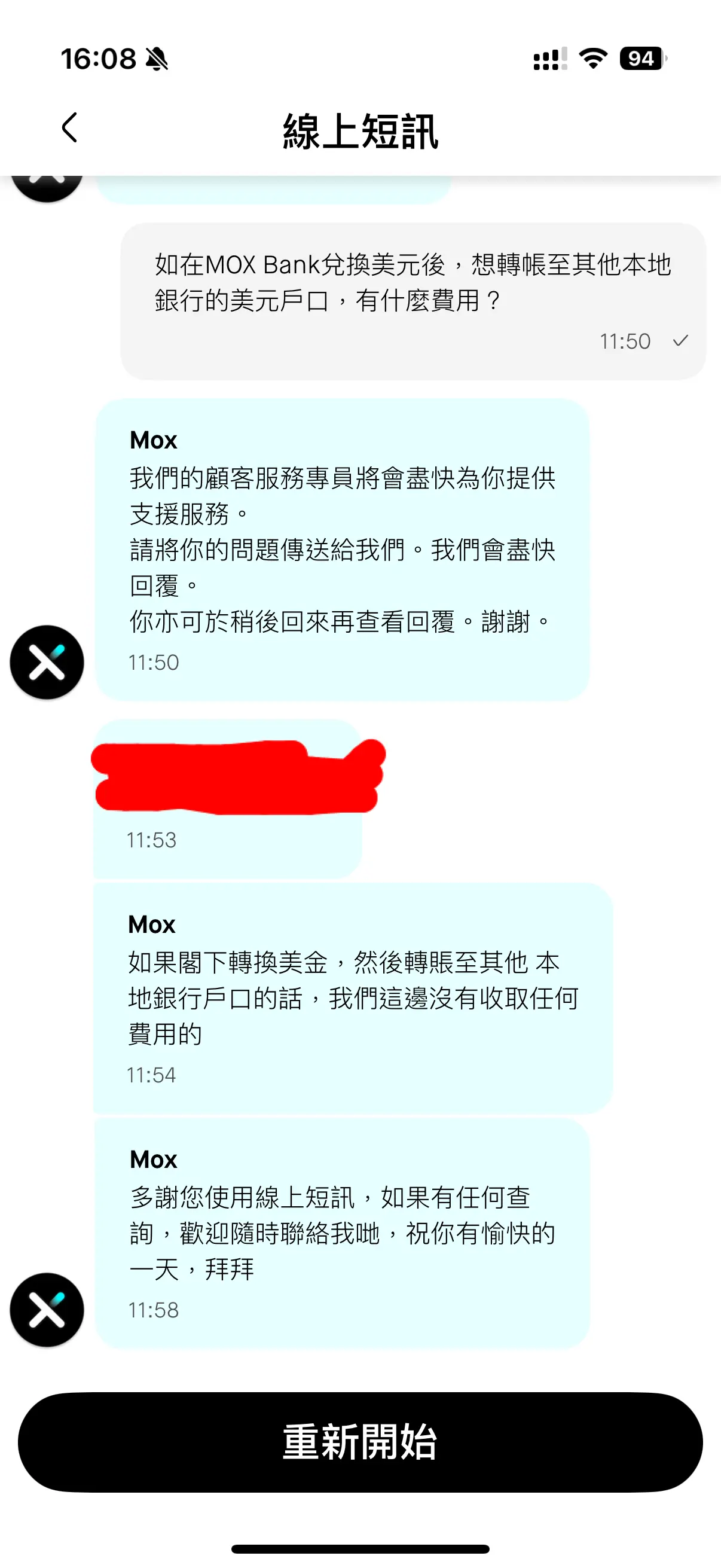Tap the muted bell icon in status bar
This screenshot has height=1568, width=721.
coord(157,59)
